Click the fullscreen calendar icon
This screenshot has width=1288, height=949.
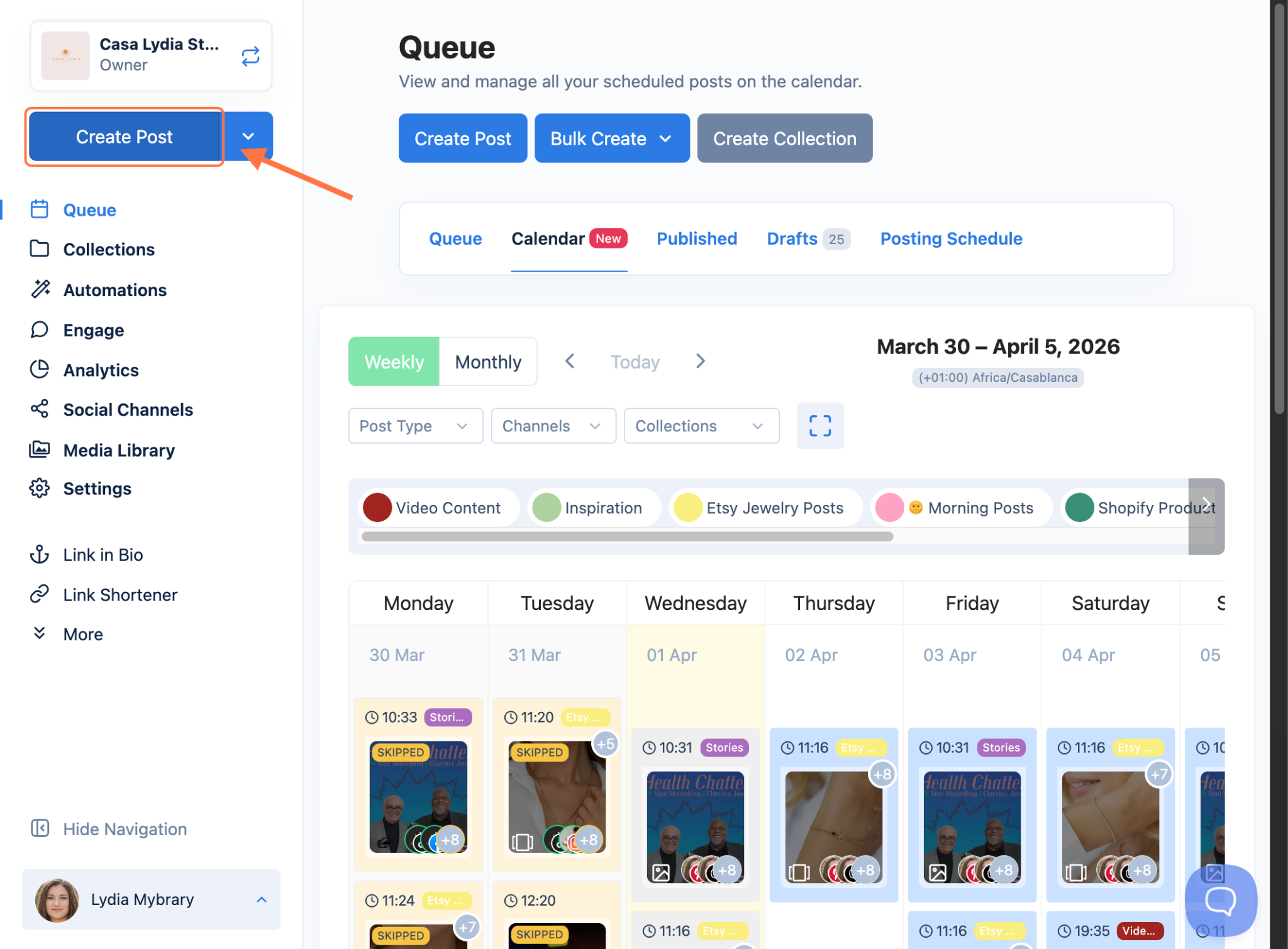[x=819, y=426]
